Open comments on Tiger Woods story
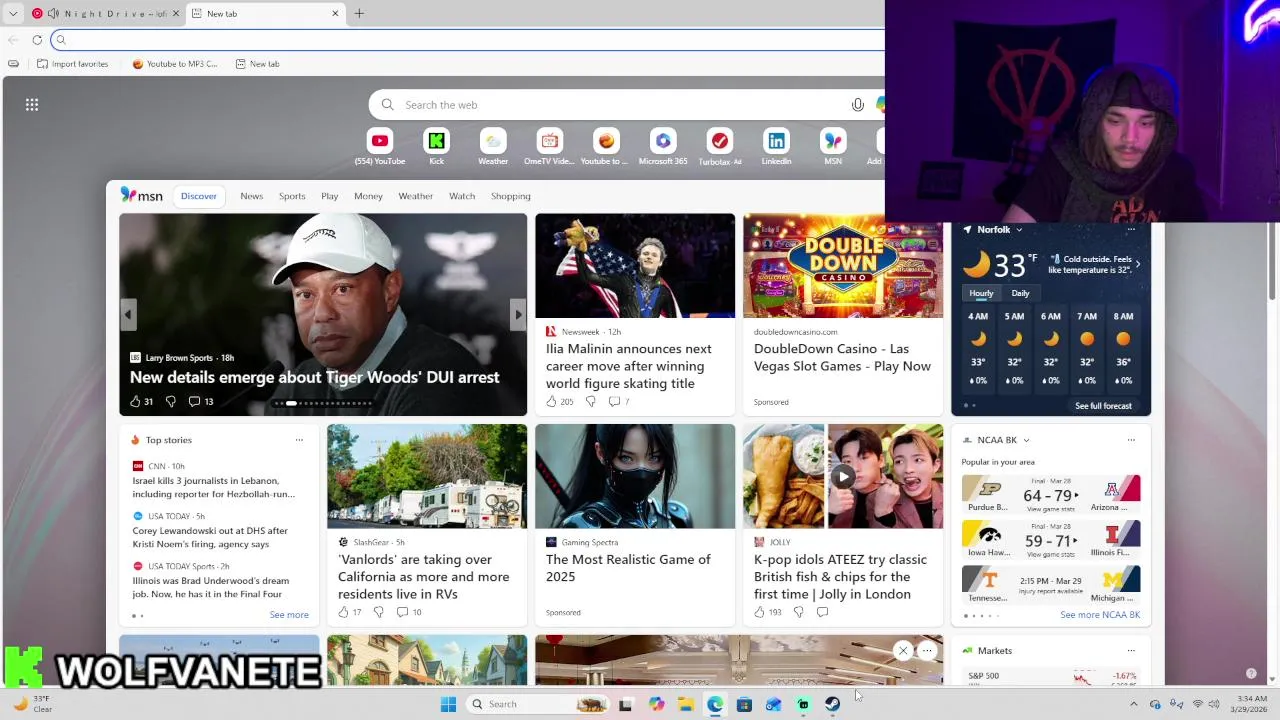The image size is (1280, 720). pyautogui.click(x=201, y=401)
